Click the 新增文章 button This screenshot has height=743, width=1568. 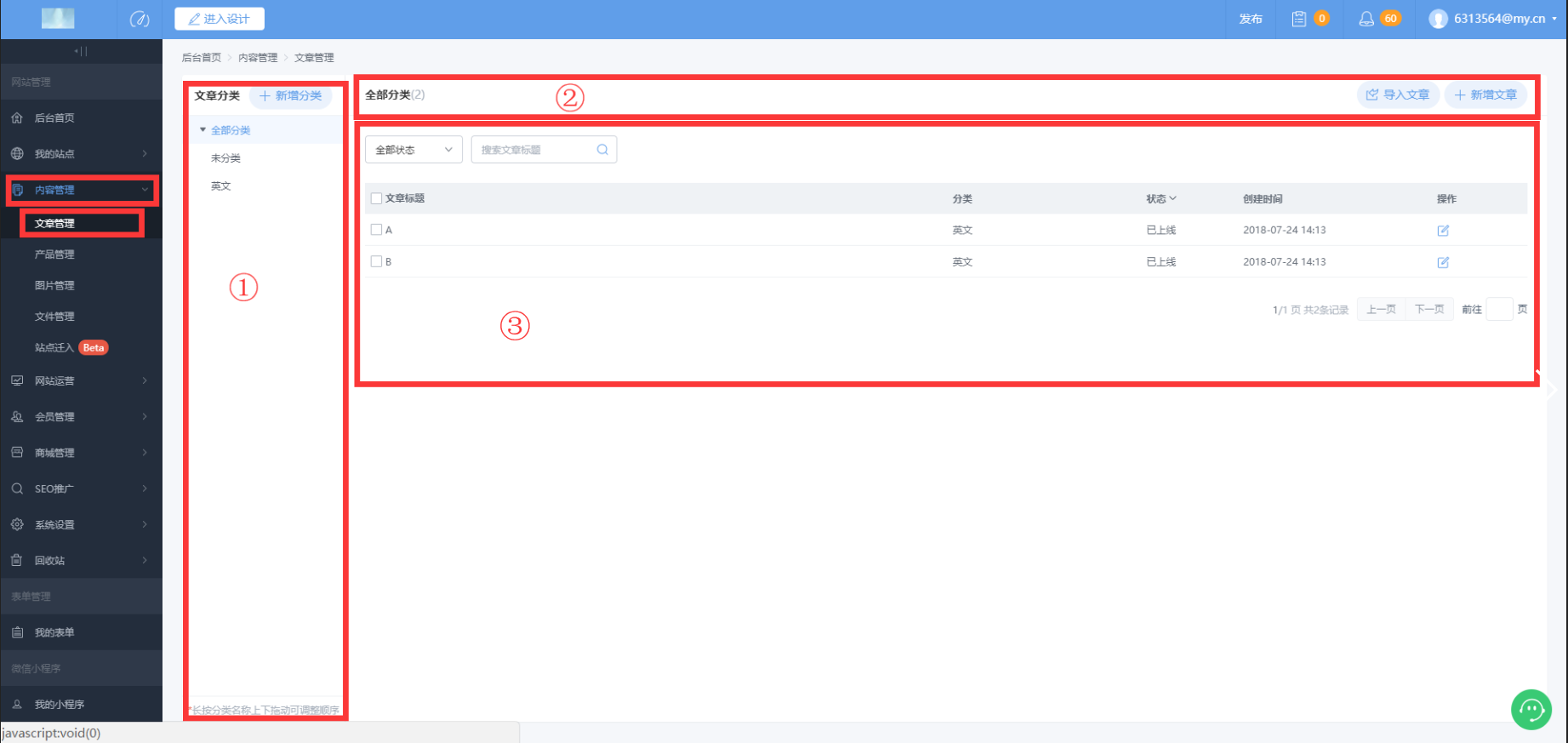click(x=1485, y=95)
